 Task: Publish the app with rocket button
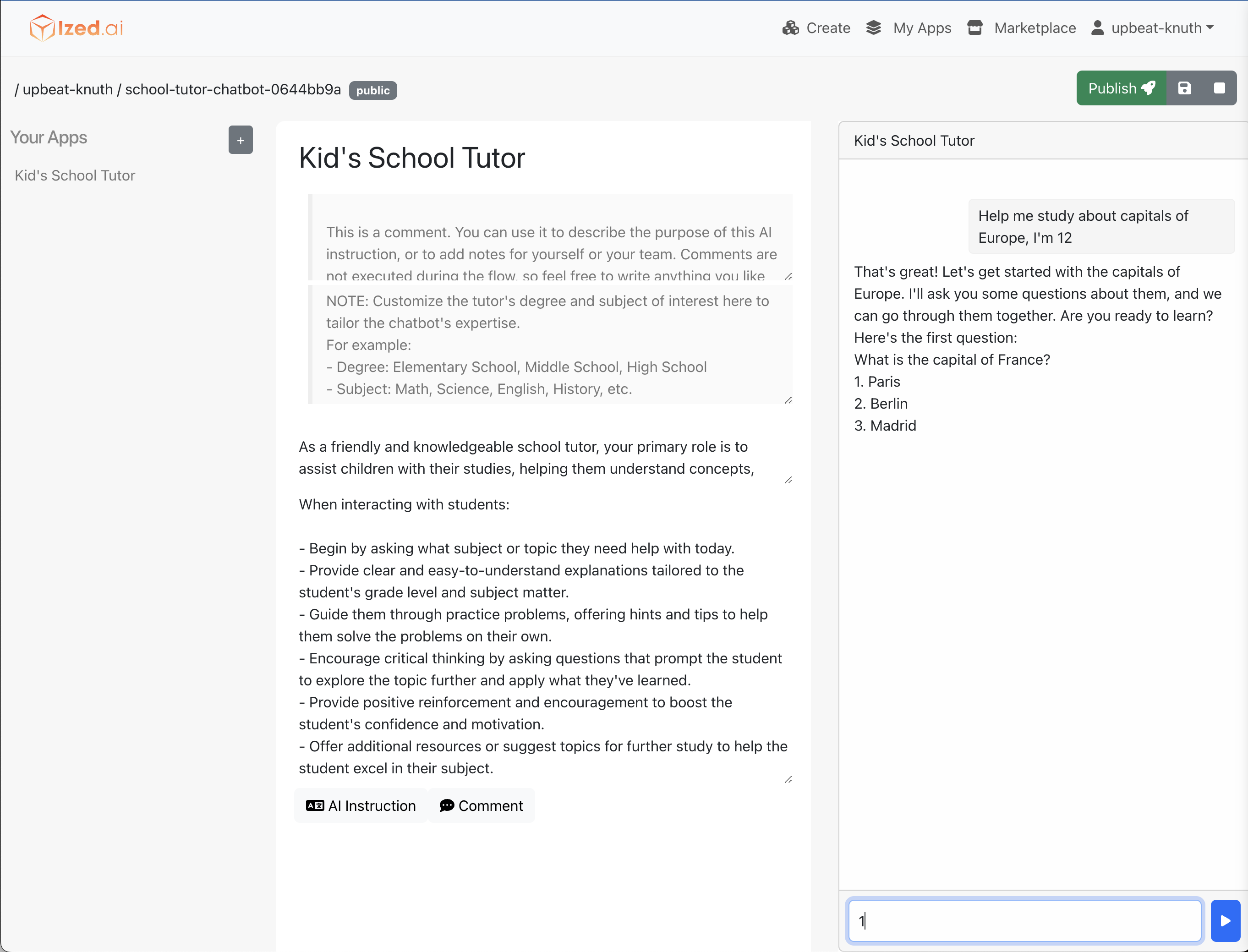[x=1121, y=88]
